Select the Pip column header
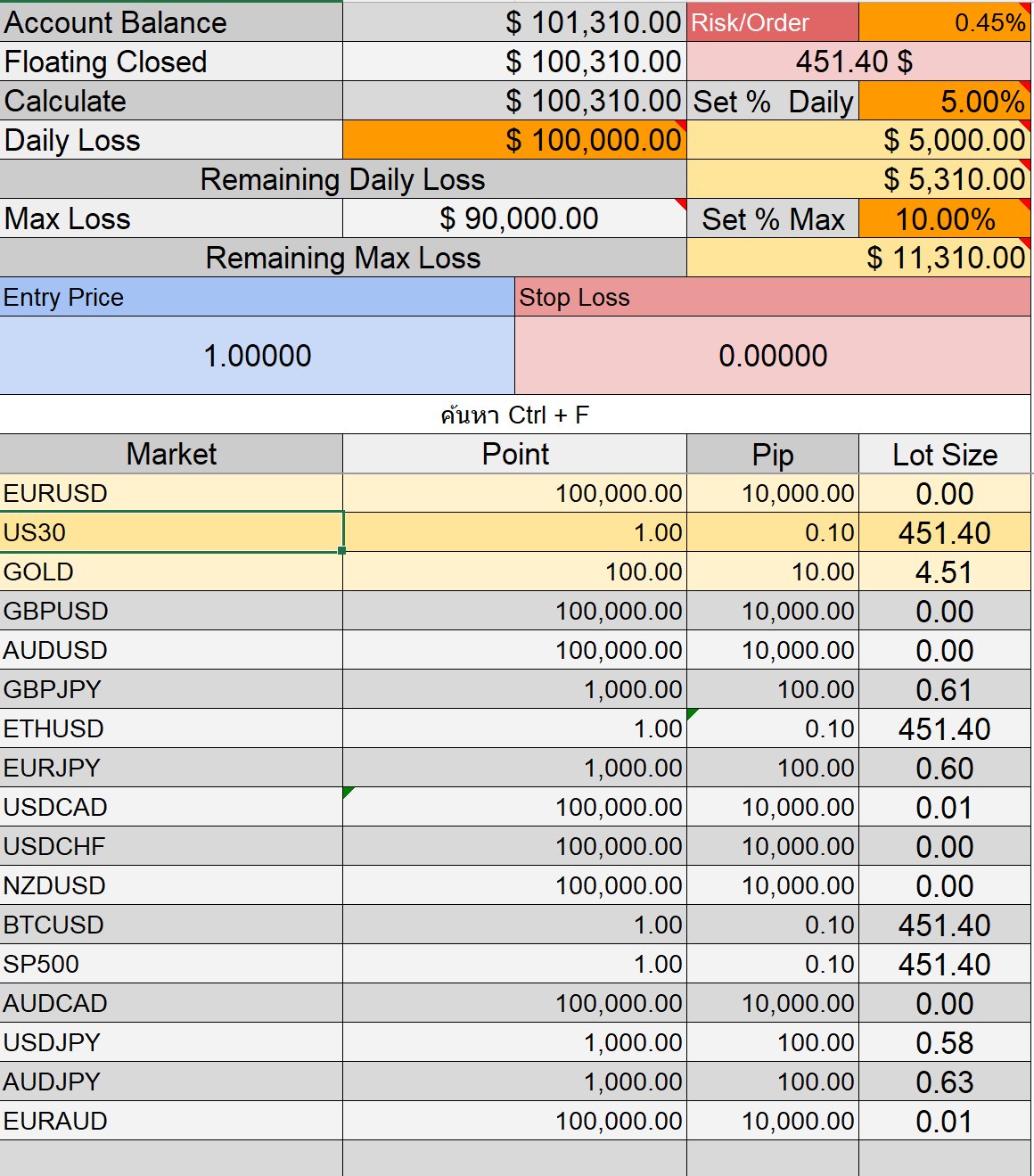This screenshot has width=1034, height=1176. tap(771, 454)
